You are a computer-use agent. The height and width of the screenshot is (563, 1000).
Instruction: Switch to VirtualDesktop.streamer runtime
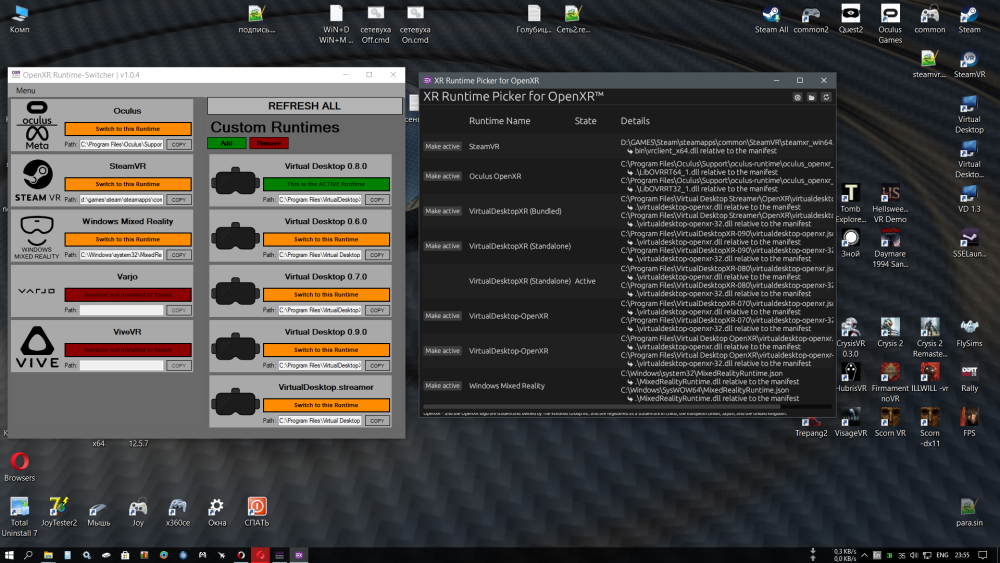coord(326,406)
